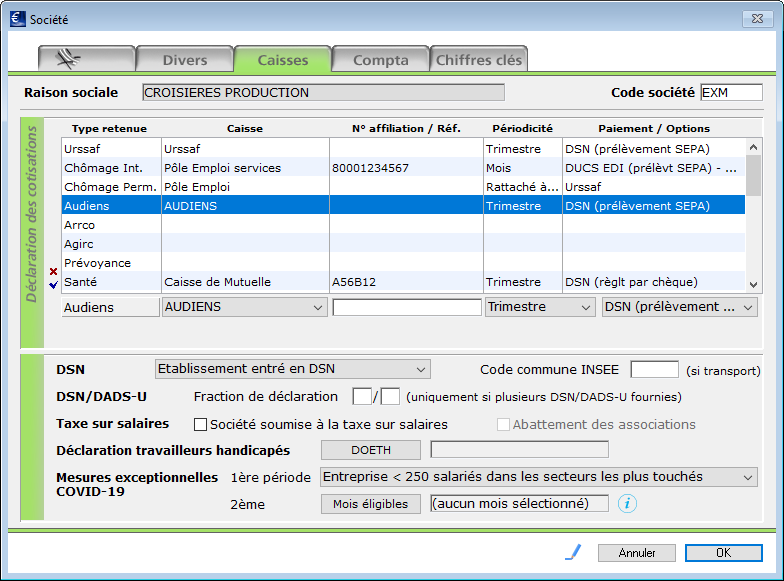This screenshot has width=784, height=581.
Task: Click the DUCS EDI (prélèvt SEPA) cell
Action: click(x=654, y=168)
